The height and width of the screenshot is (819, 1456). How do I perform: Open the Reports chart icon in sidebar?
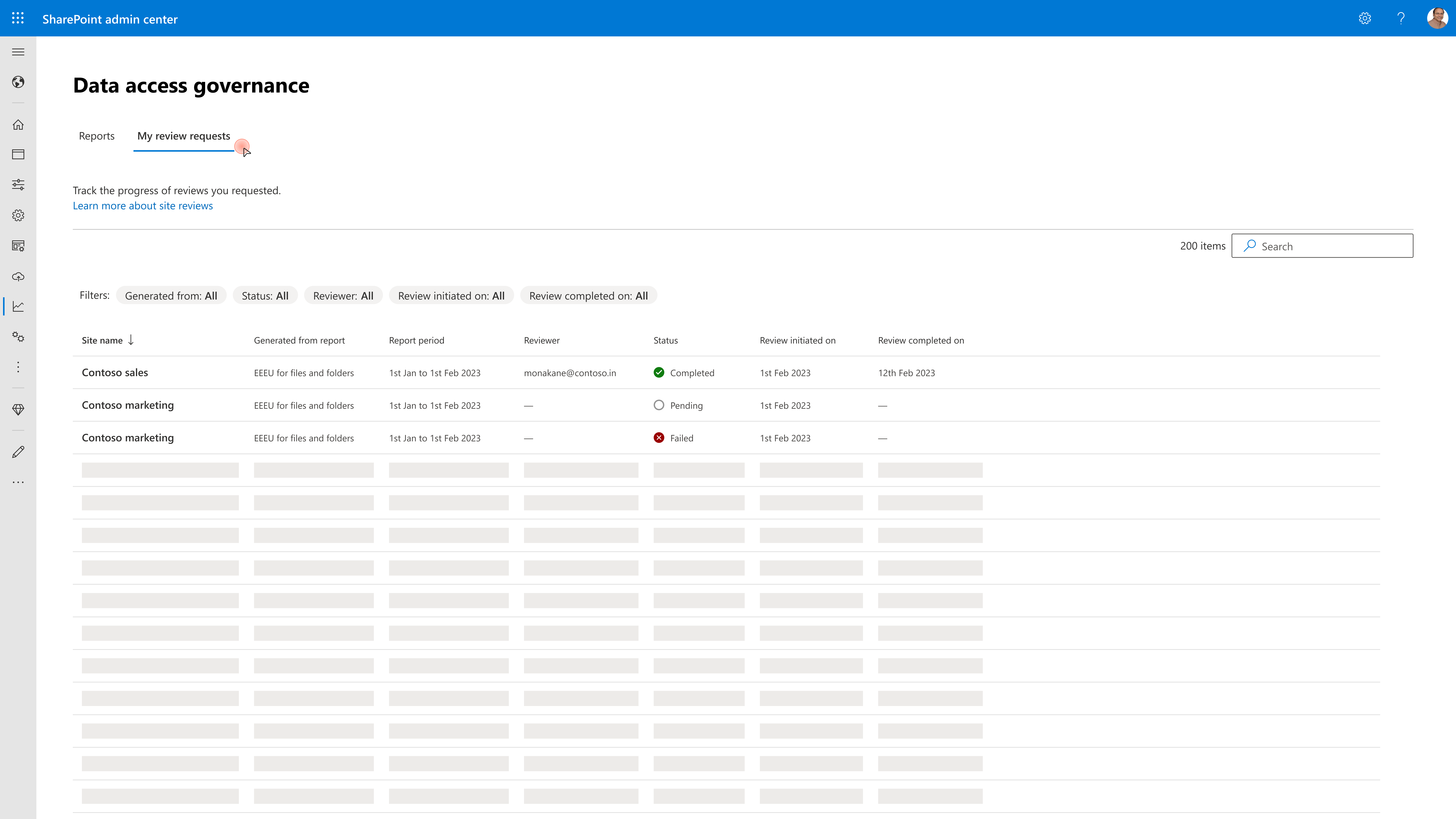pyautogui.click(x=18, y=306)
